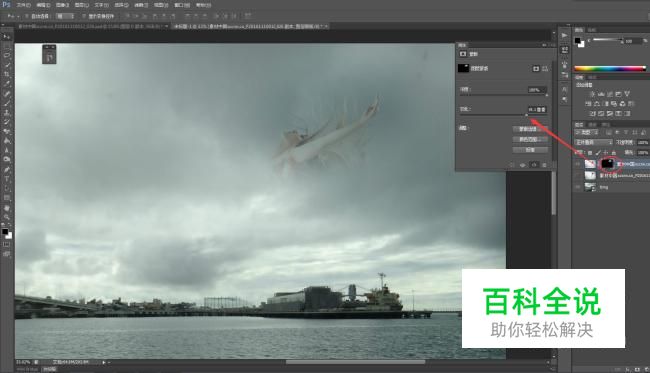Click the Mask Edge button in Properties

pyautogui.click(x=530, y=129)
